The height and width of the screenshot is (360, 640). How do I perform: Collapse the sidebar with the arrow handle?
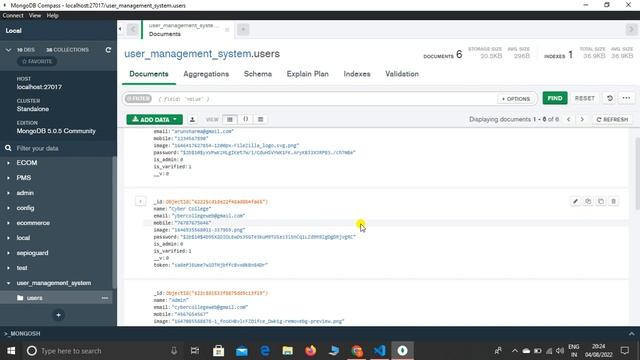[120, 29]
